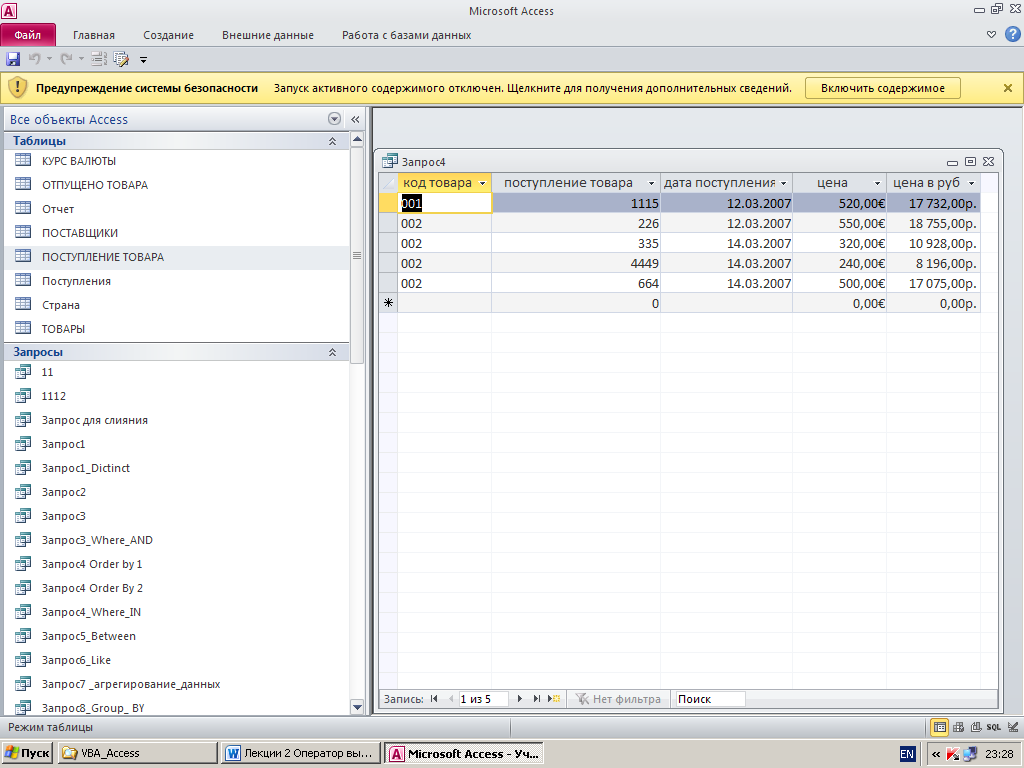This screenshot has width=1024, height=768.
Task: Select the Запрос6_Like query
Action: point(76,660)
